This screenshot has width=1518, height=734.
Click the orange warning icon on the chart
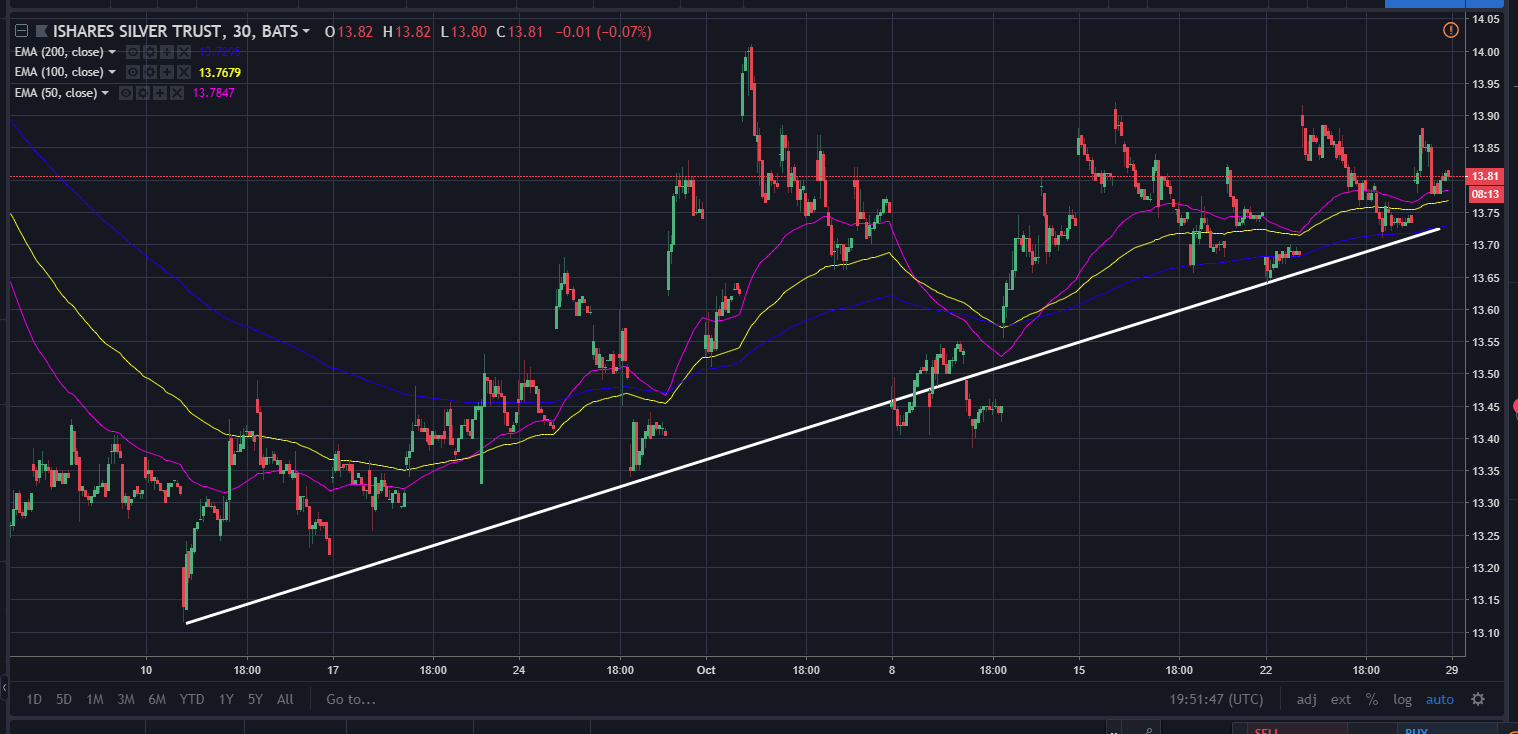click(x=1450, y=31)
